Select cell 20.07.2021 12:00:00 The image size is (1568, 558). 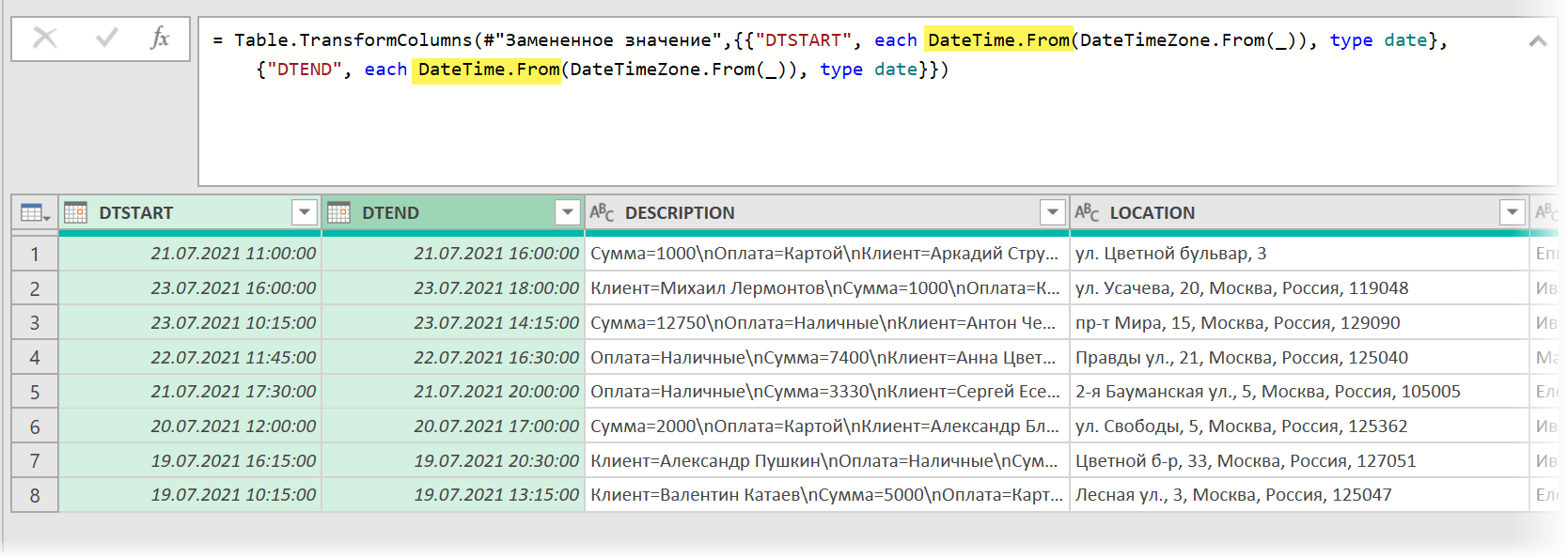[x=190, y=426]
